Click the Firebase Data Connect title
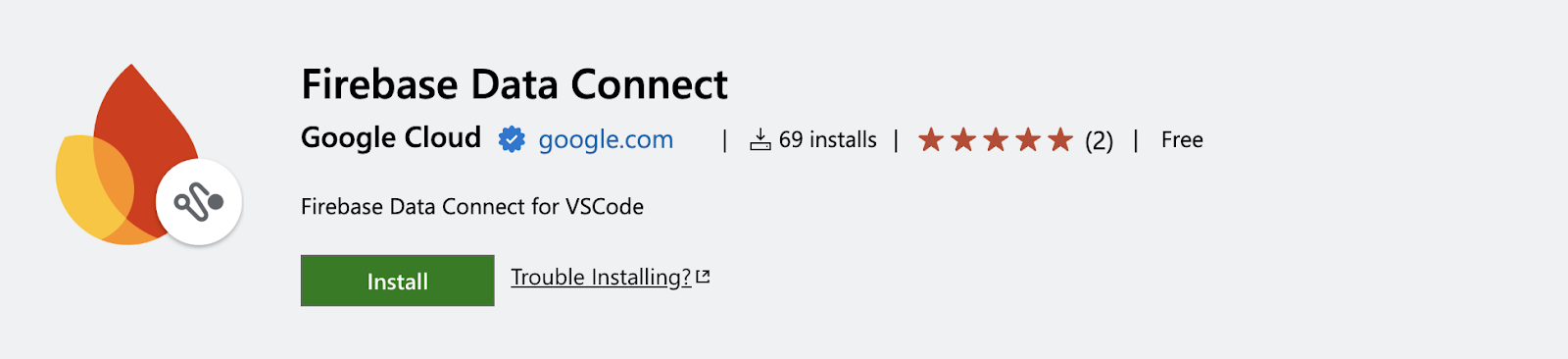Viewport: 1568px width, 359px height. [514, 84]
